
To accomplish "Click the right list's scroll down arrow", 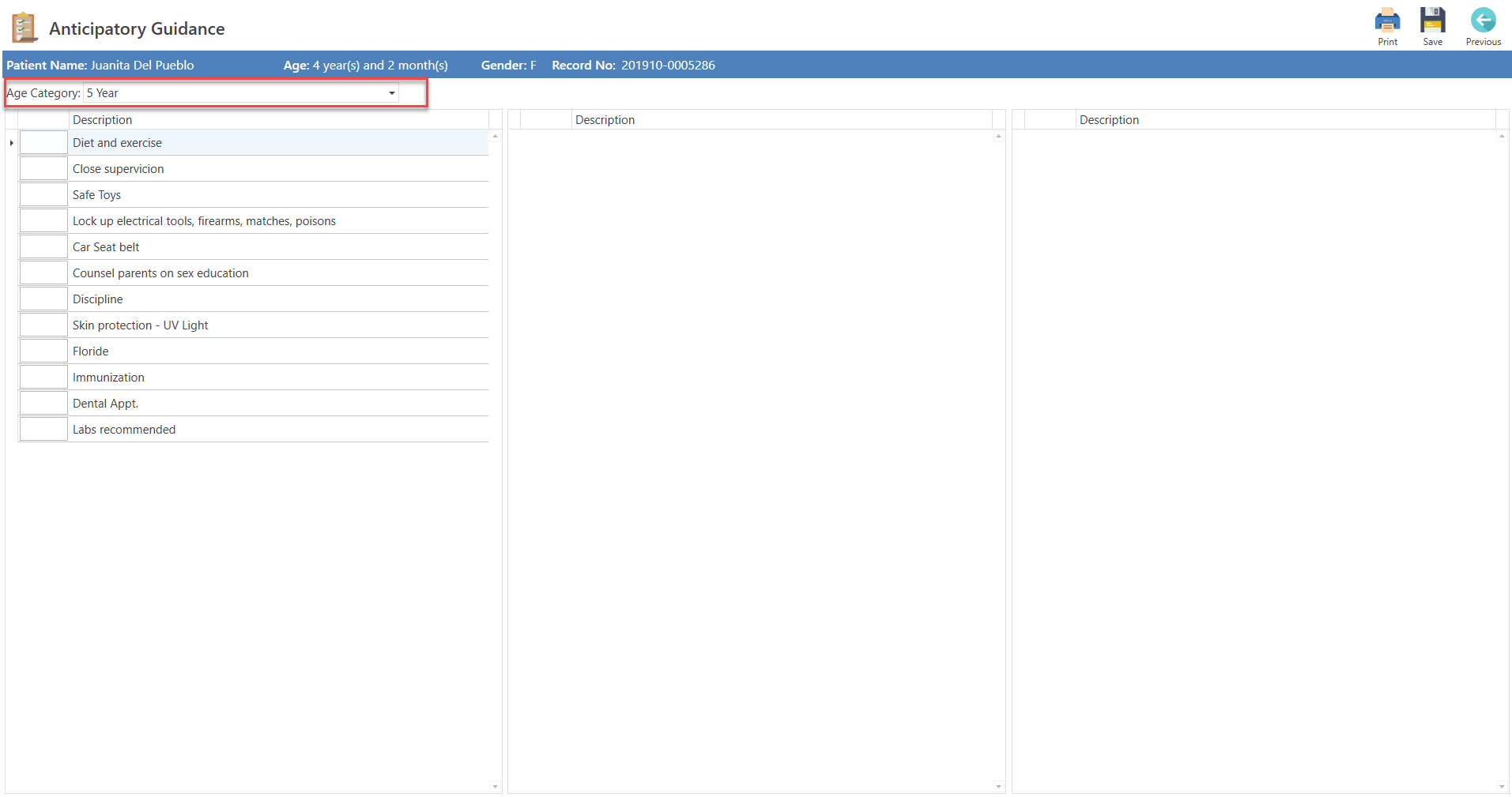I will tap(1502, 787).
